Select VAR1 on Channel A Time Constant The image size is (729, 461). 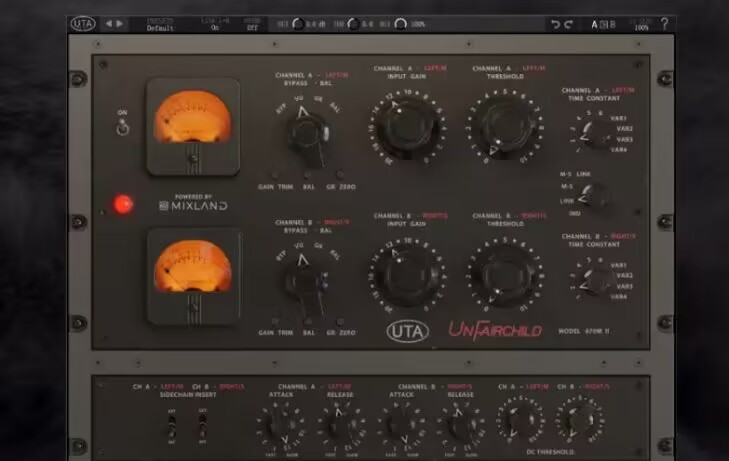pos(618,119)
